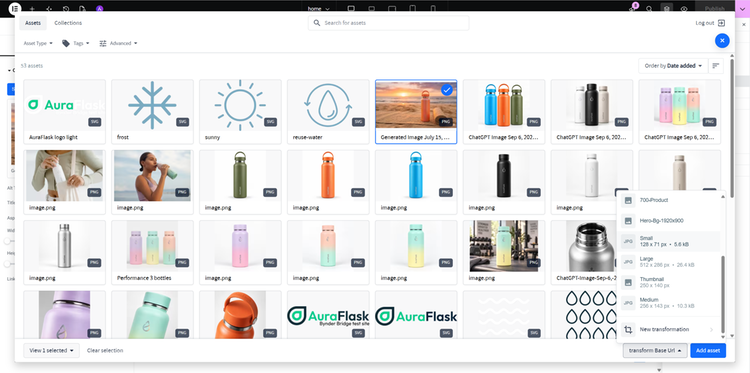750x373 pixels.
Task: Click the Thumbnail preset image icon
Action: [629, 282]
